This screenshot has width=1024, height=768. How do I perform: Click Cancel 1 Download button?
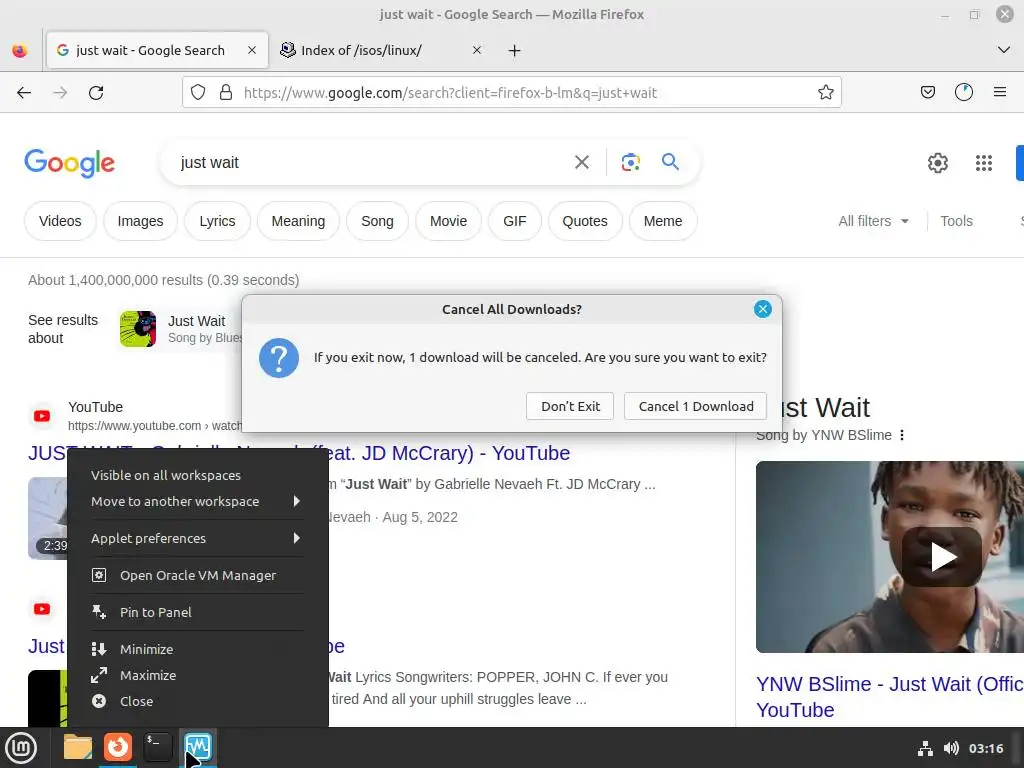click(696, 406)
